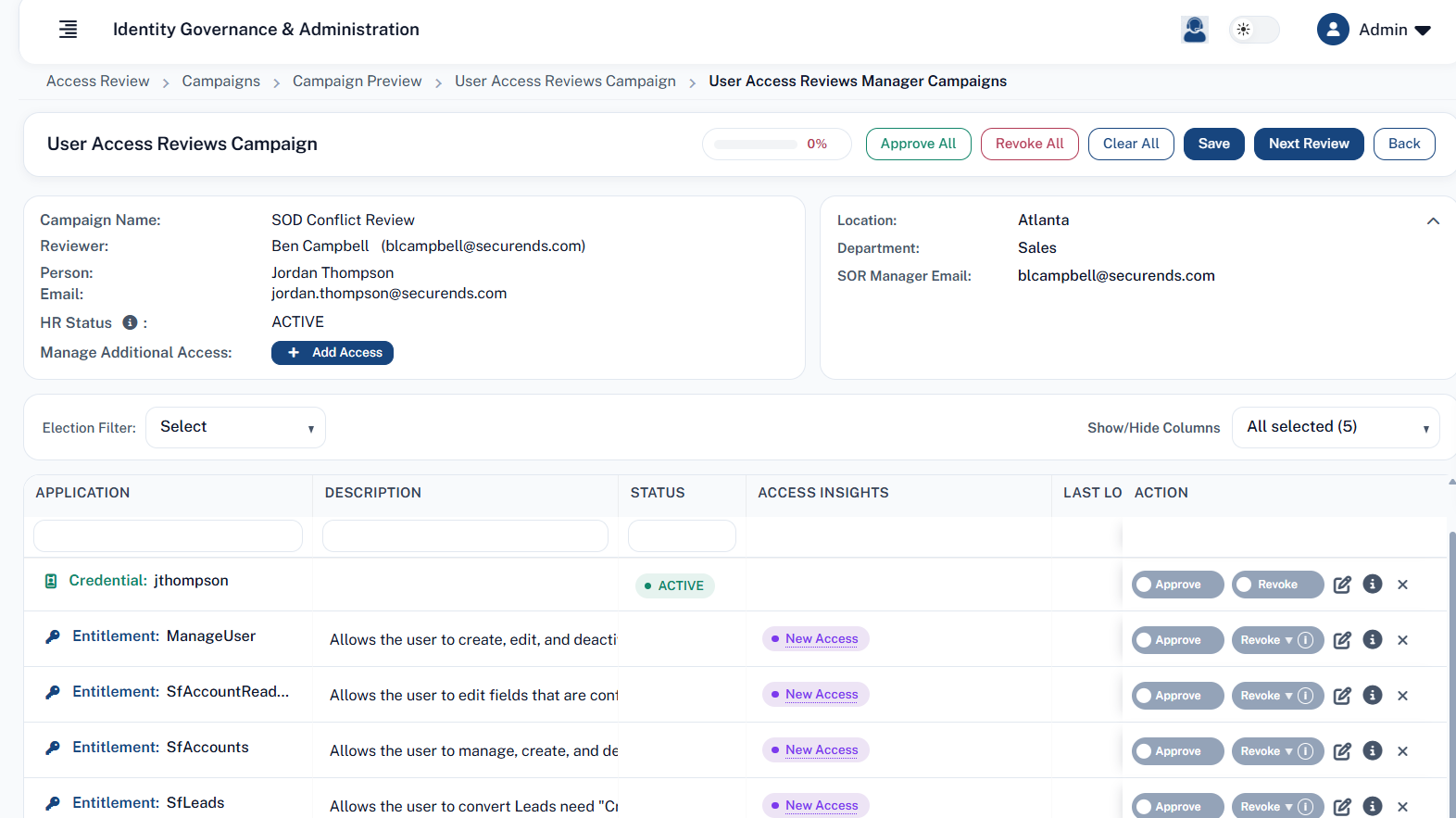The image size is (1456, 818).
Task: Save the review decisions
Action: point(1213,144)
